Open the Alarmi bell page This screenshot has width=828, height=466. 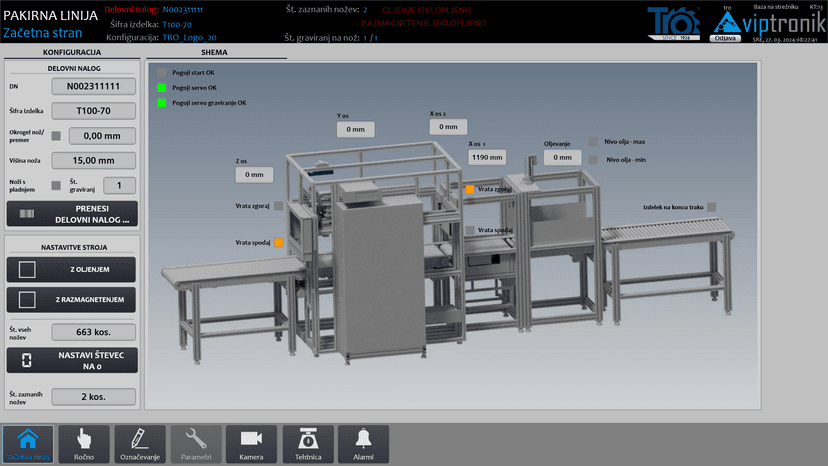(x=363, y=443)
